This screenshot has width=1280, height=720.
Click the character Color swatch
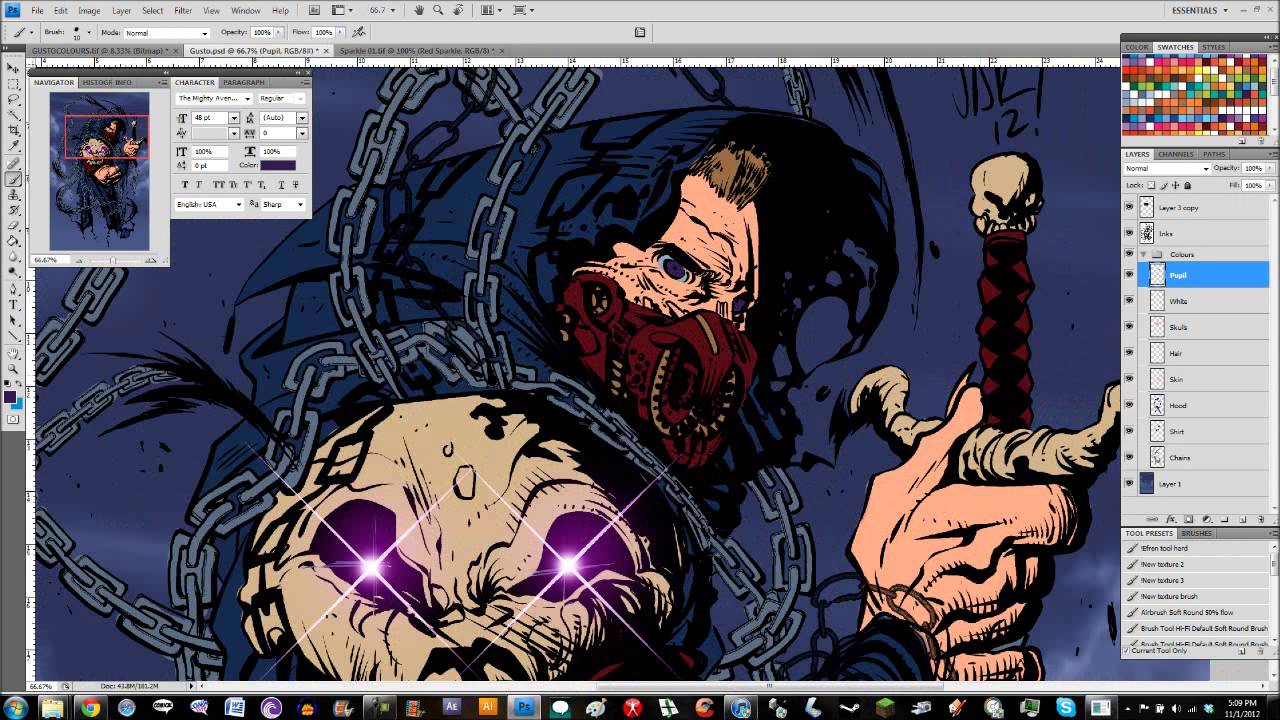coord(277,165)
